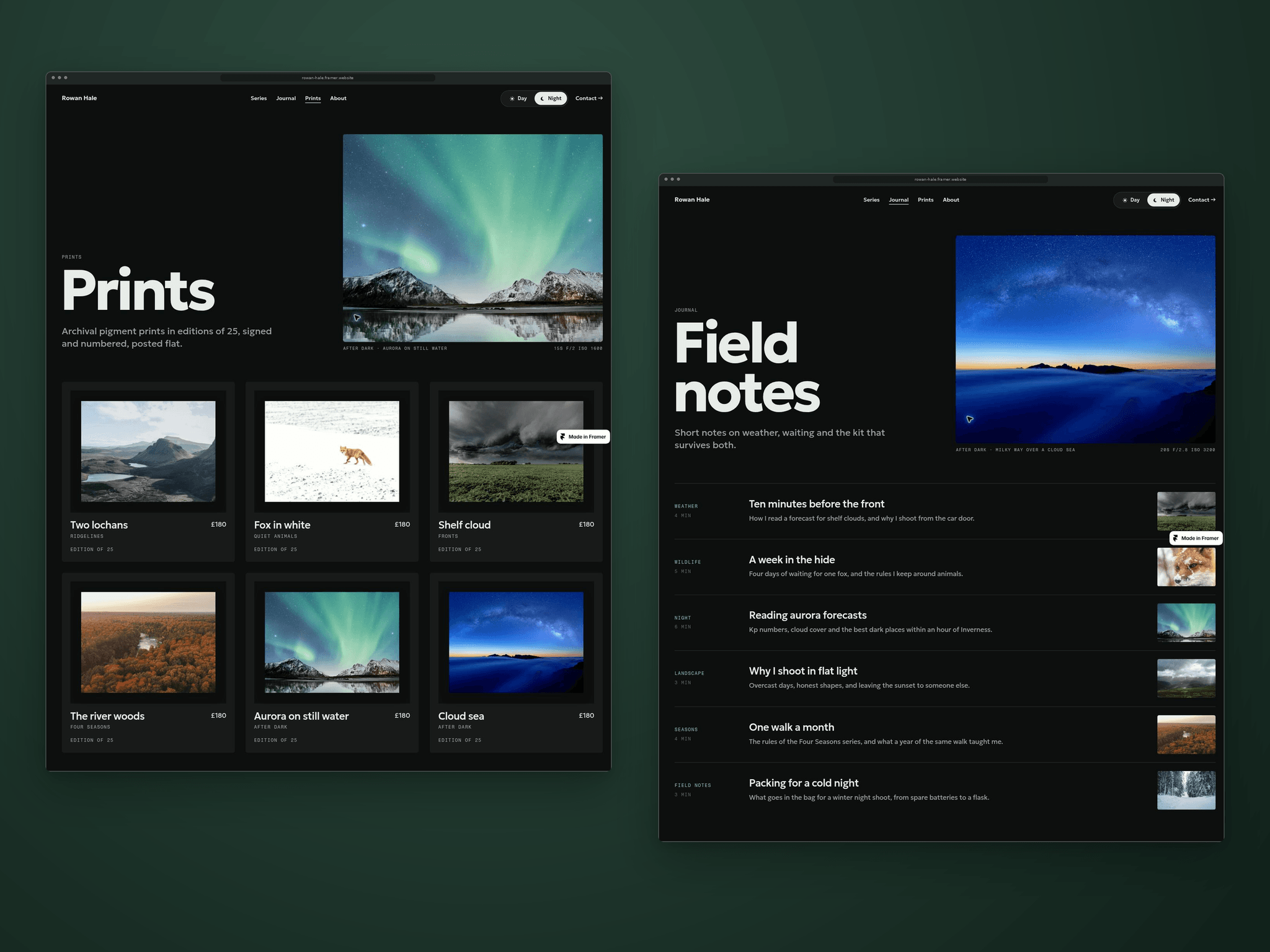Open the Cloud sea print image

516,642
